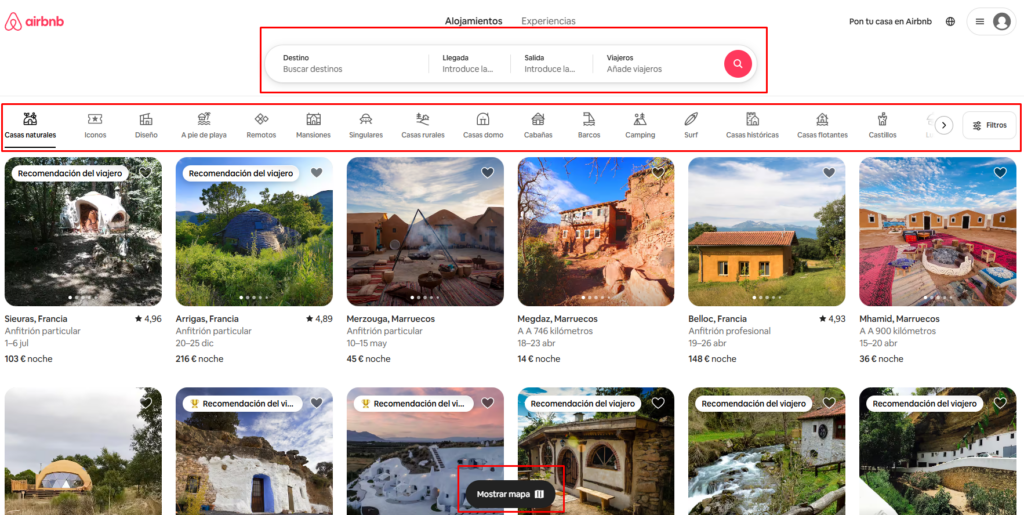
Task: Select the Casas rurales category
Action: click(423, 125)
